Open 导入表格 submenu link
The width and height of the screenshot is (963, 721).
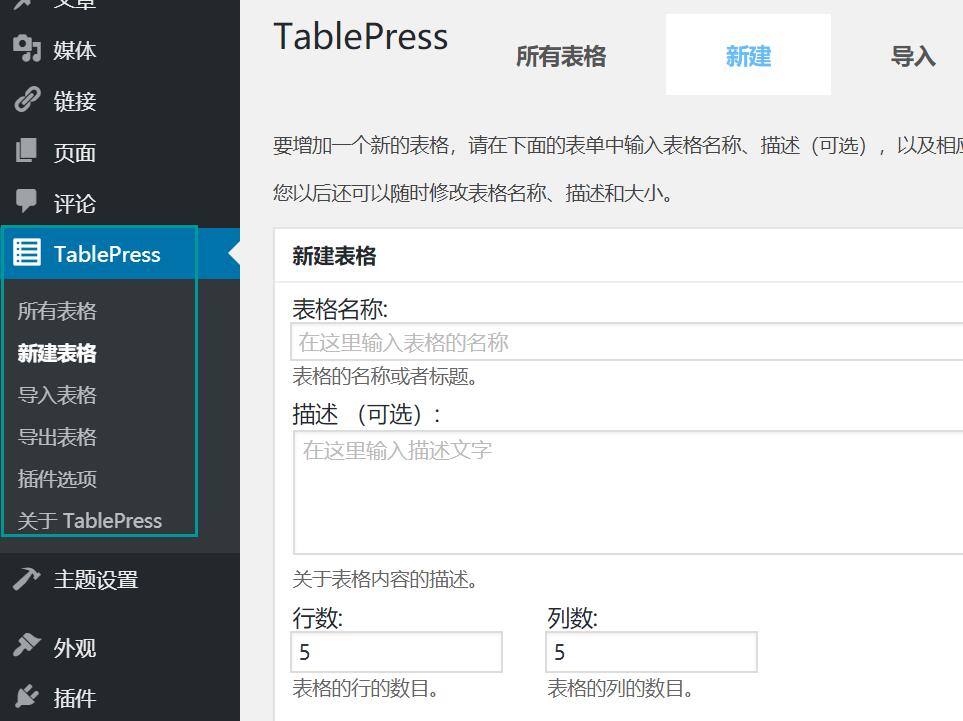pyautogui.click(x=57, y=395)
